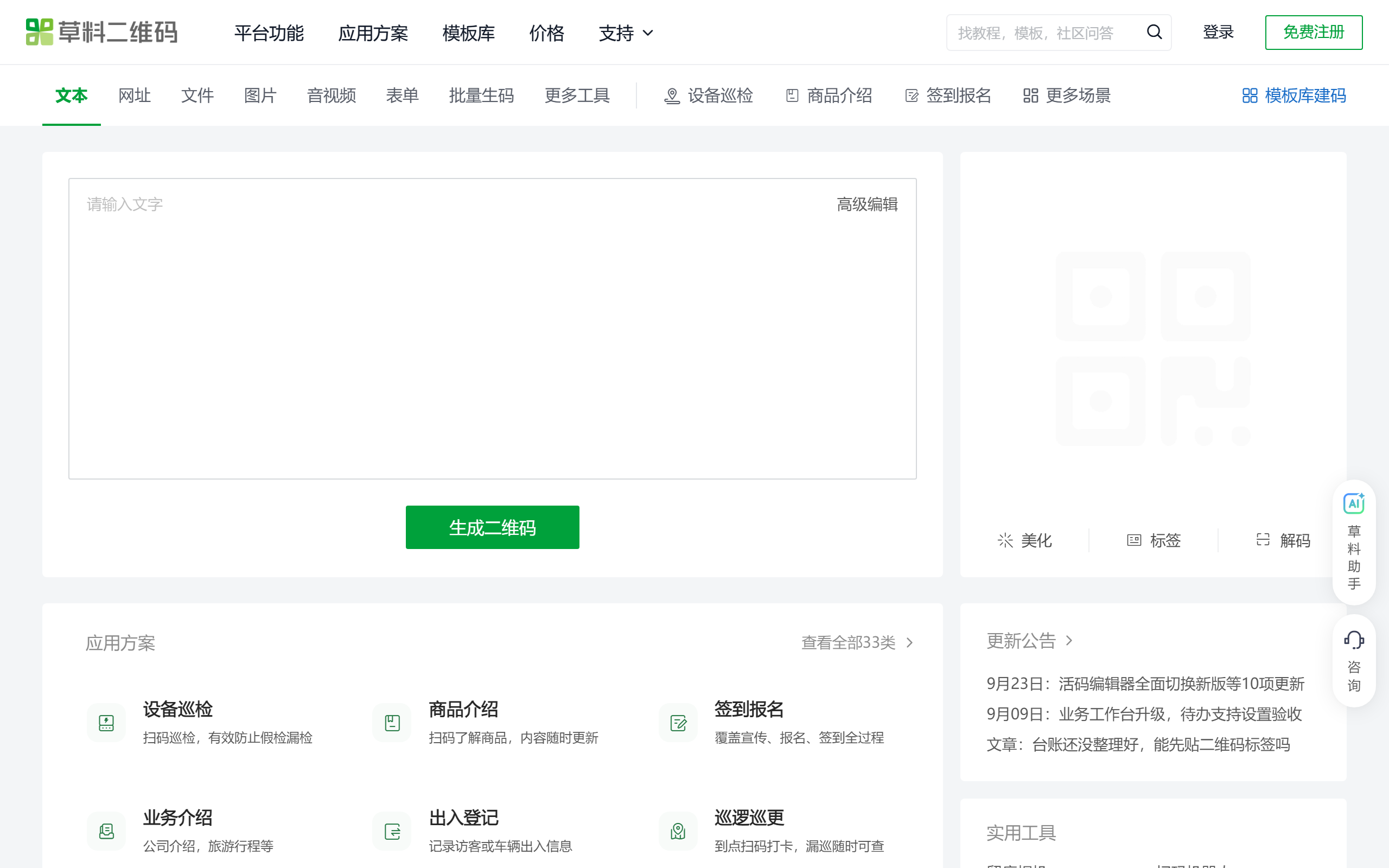The width and height of the screenshot is (1389, 868).
Task: Open 平台功能 in the top navigation
Action: click(269, 33)
